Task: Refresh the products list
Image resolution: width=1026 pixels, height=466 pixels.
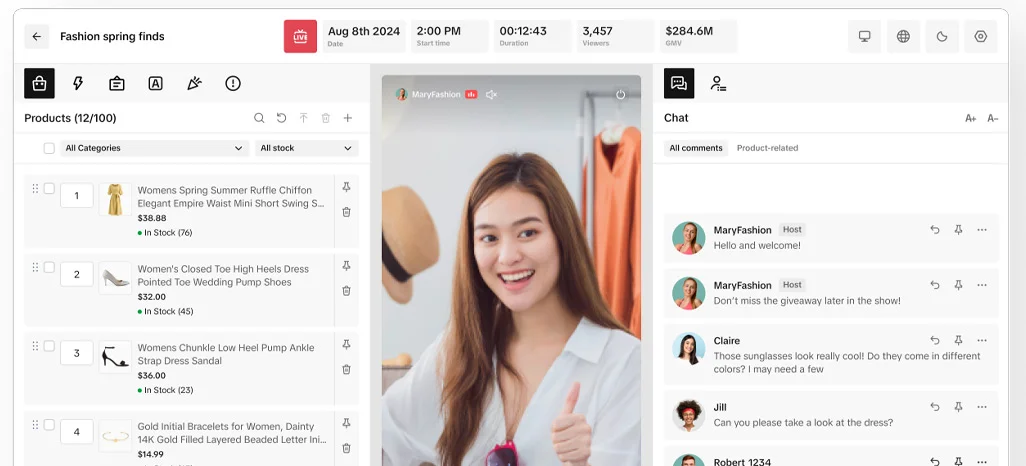Action: (x=281, y=118)
